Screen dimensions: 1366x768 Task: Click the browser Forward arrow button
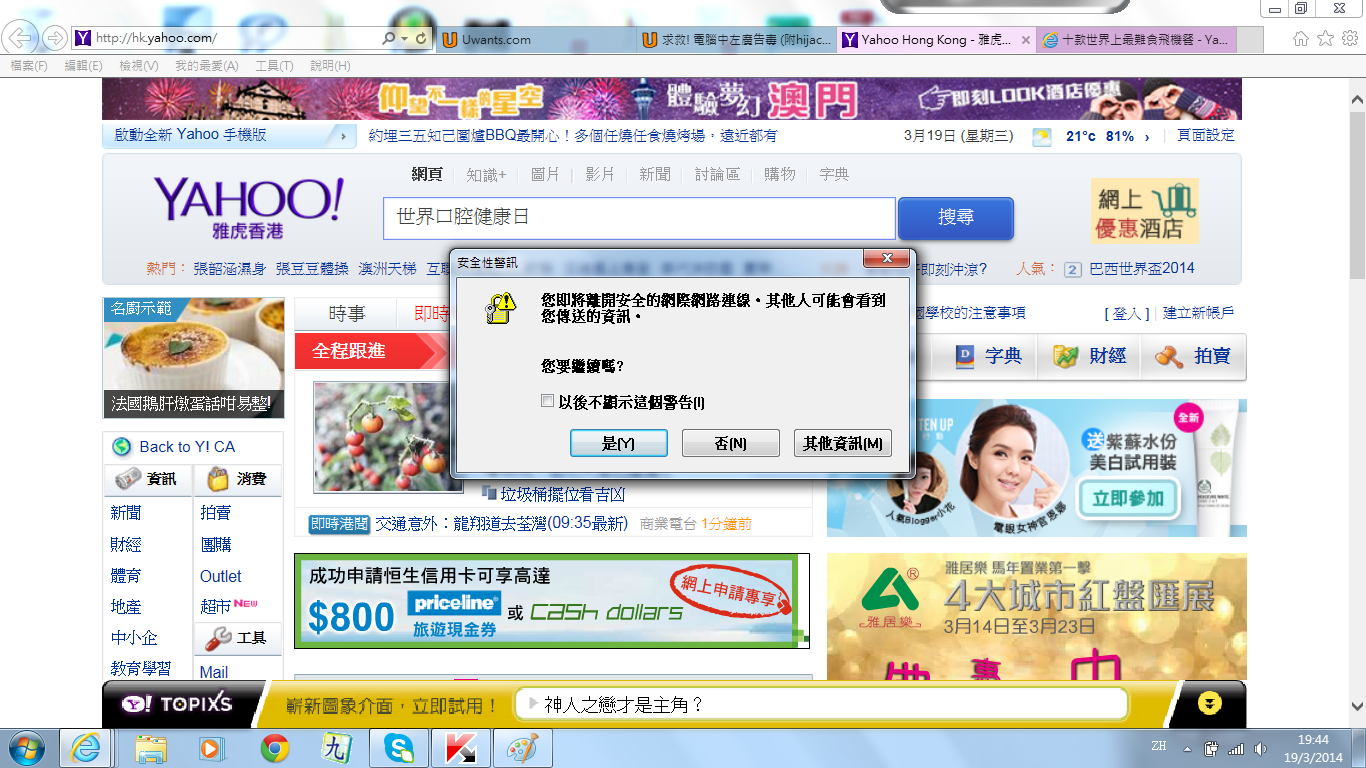tap(55, 39)
